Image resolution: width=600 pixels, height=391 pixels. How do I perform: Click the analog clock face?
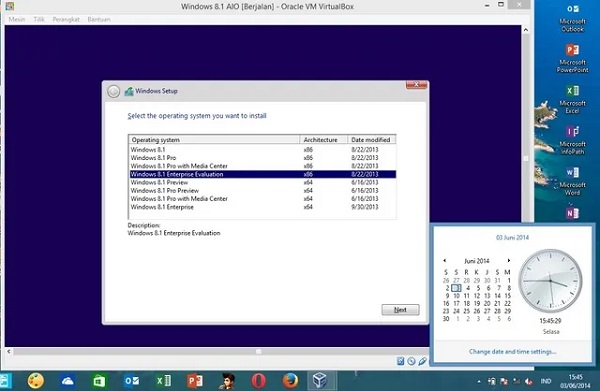[550, 281]
